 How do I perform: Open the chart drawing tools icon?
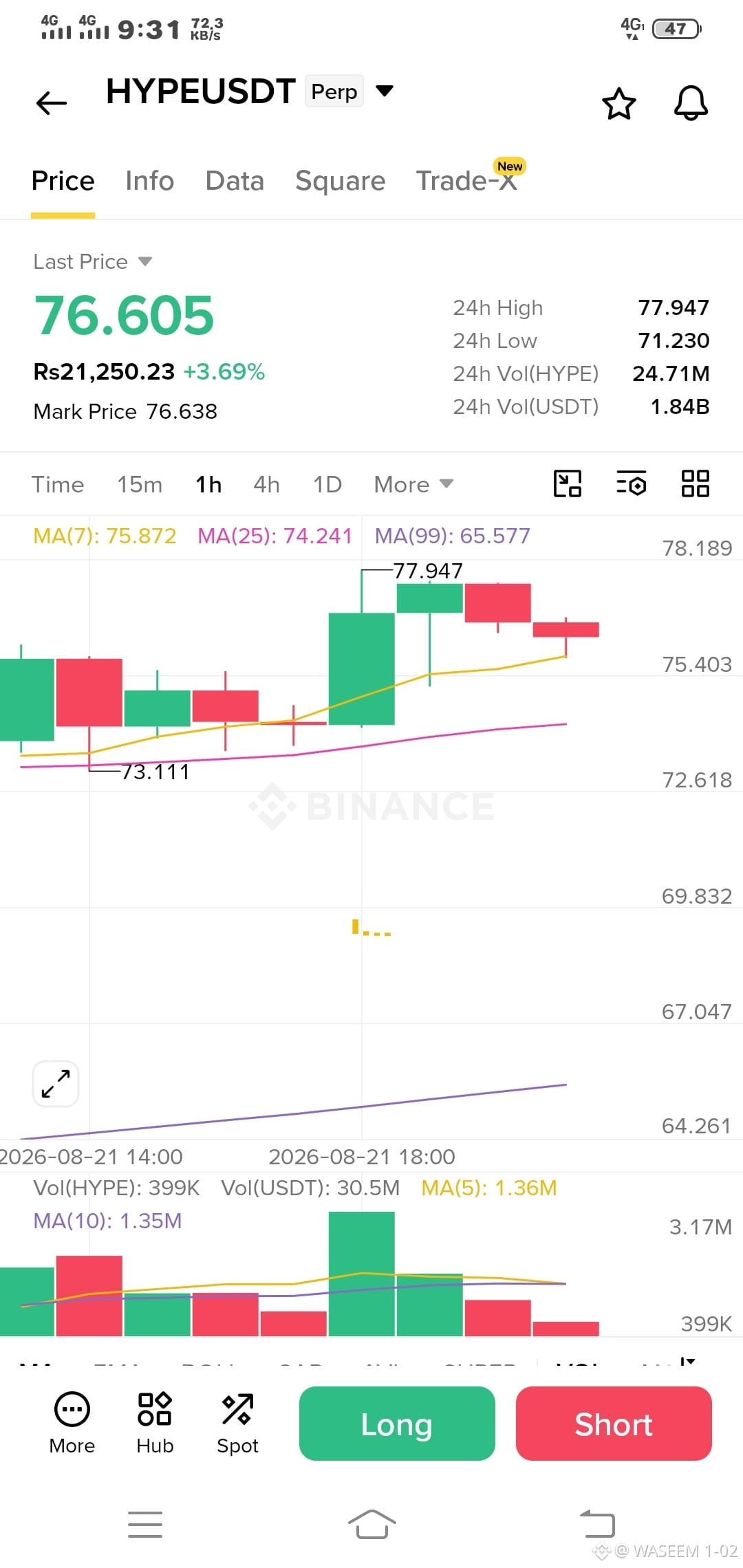tap(568, 483)
